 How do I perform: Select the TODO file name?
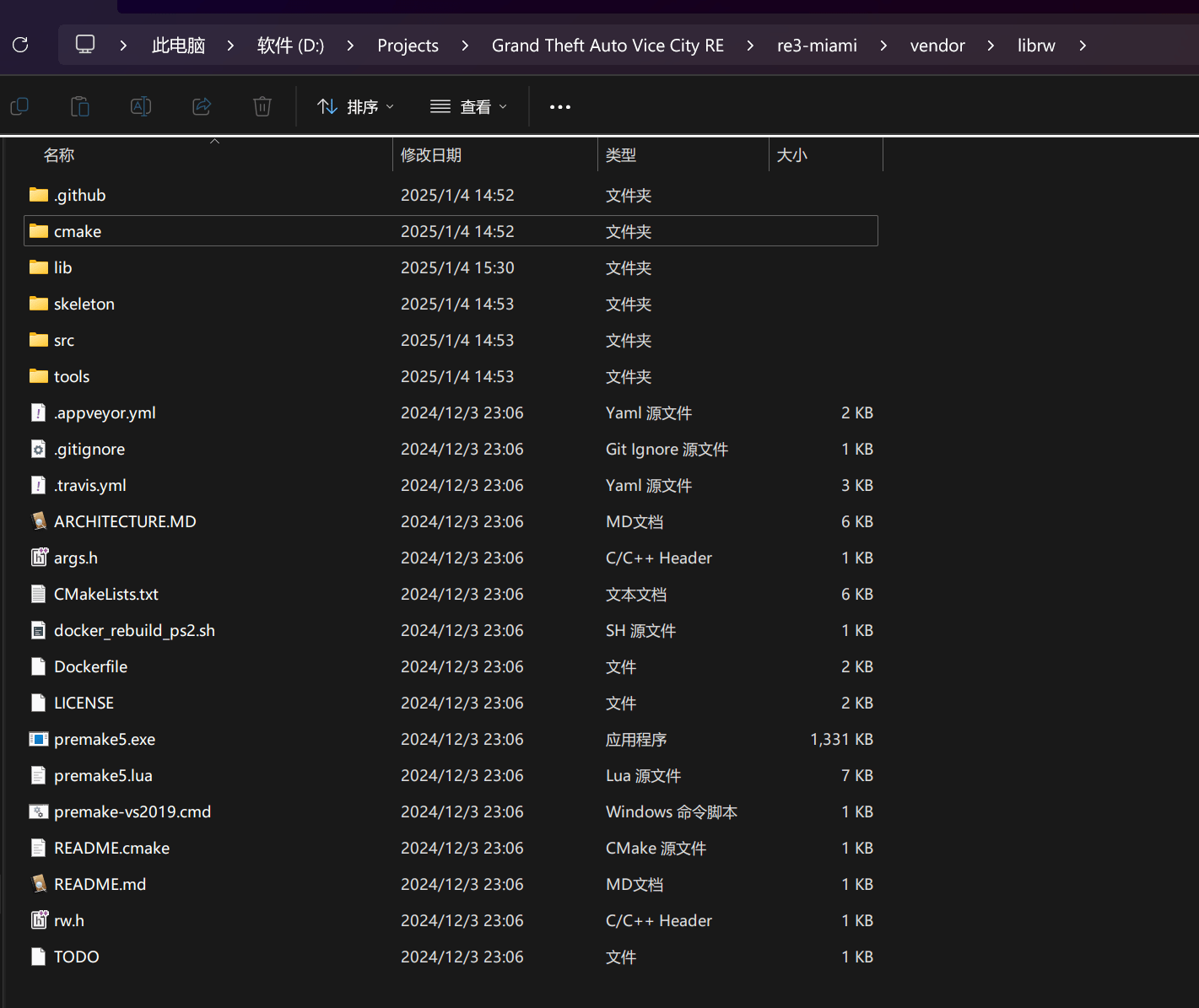tap(77, 957)
